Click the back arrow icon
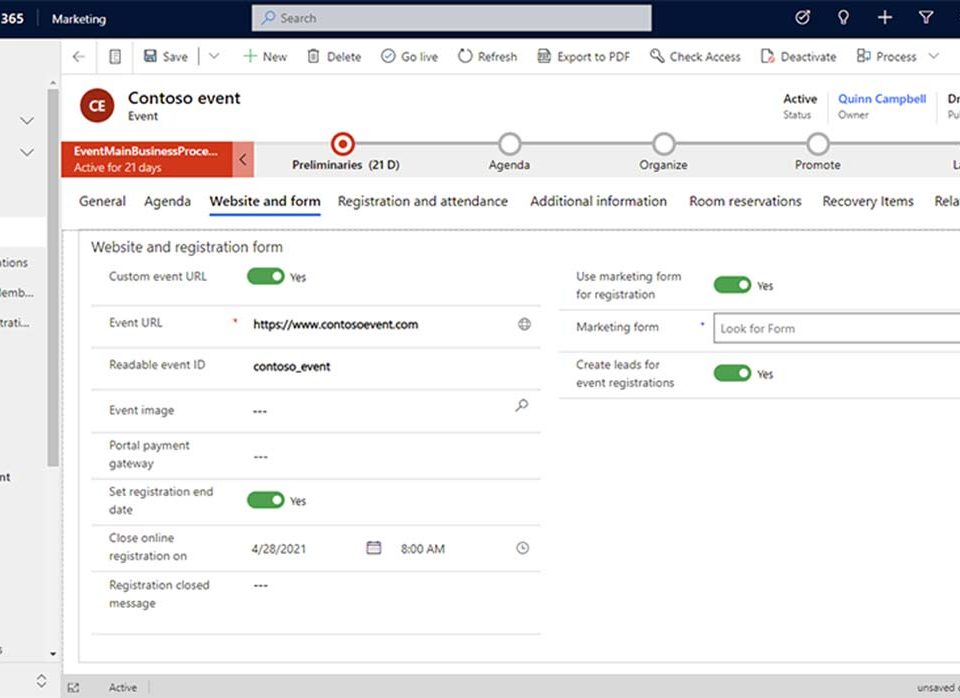The image size is (960, 698). (x=78, y=56)
